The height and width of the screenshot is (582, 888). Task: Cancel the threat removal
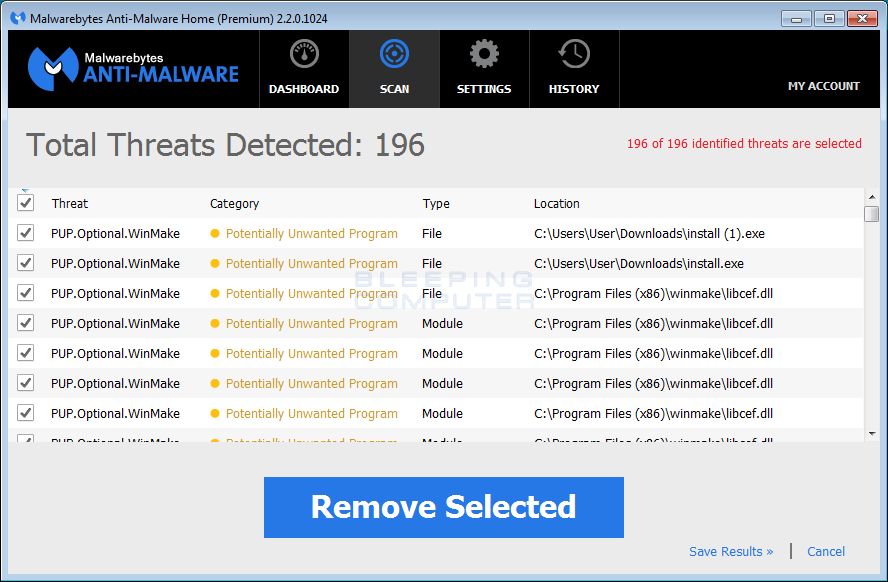tap(825, 551)
